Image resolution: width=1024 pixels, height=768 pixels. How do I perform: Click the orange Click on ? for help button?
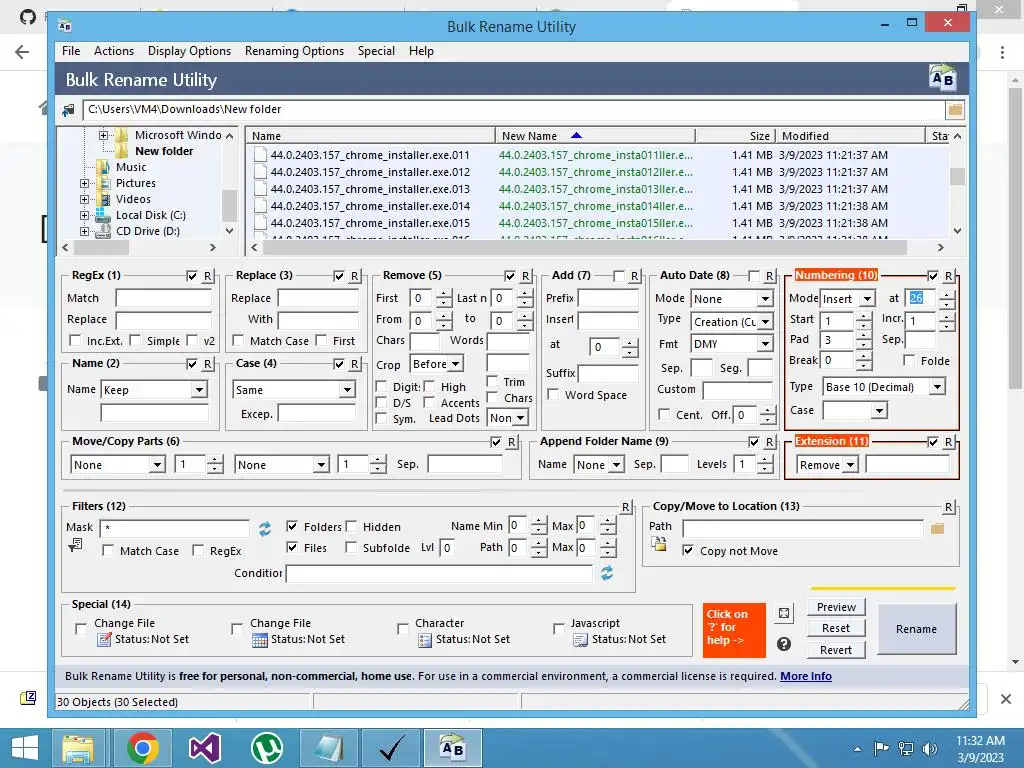click(x=734, y=630)
